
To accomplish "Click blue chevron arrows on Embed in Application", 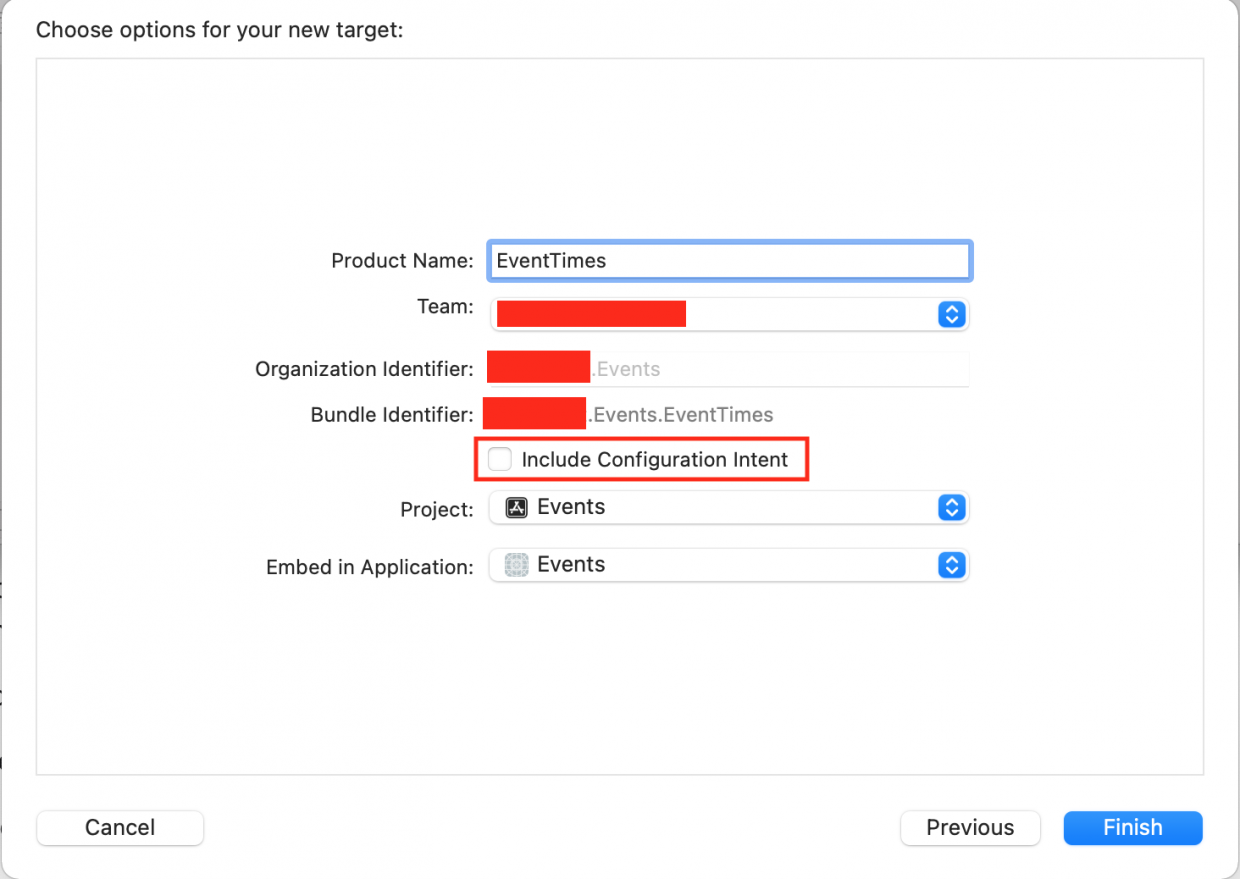I will point(951,565).
